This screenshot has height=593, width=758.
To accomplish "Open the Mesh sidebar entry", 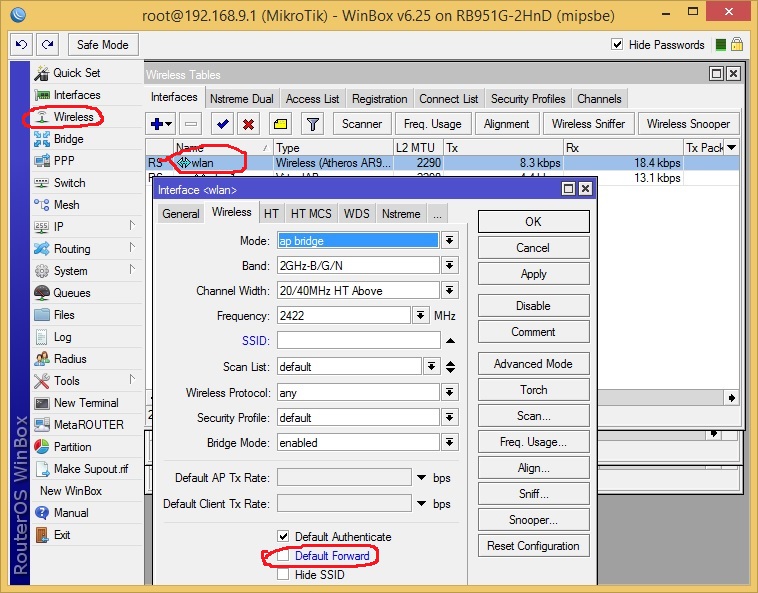I will [x=66, y=205].
